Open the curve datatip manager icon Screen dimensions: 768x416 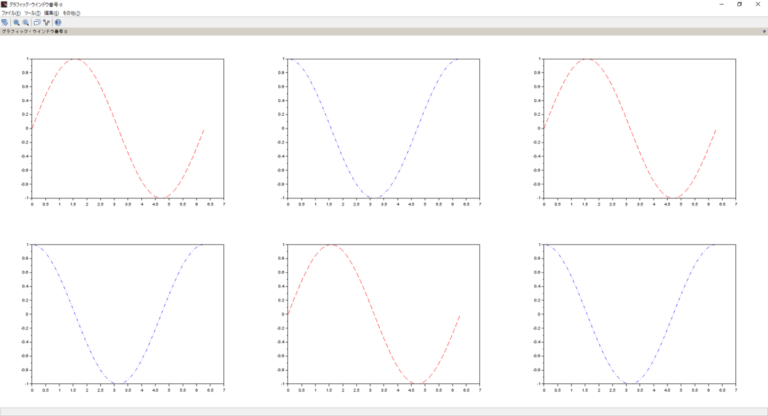point(47,23)
